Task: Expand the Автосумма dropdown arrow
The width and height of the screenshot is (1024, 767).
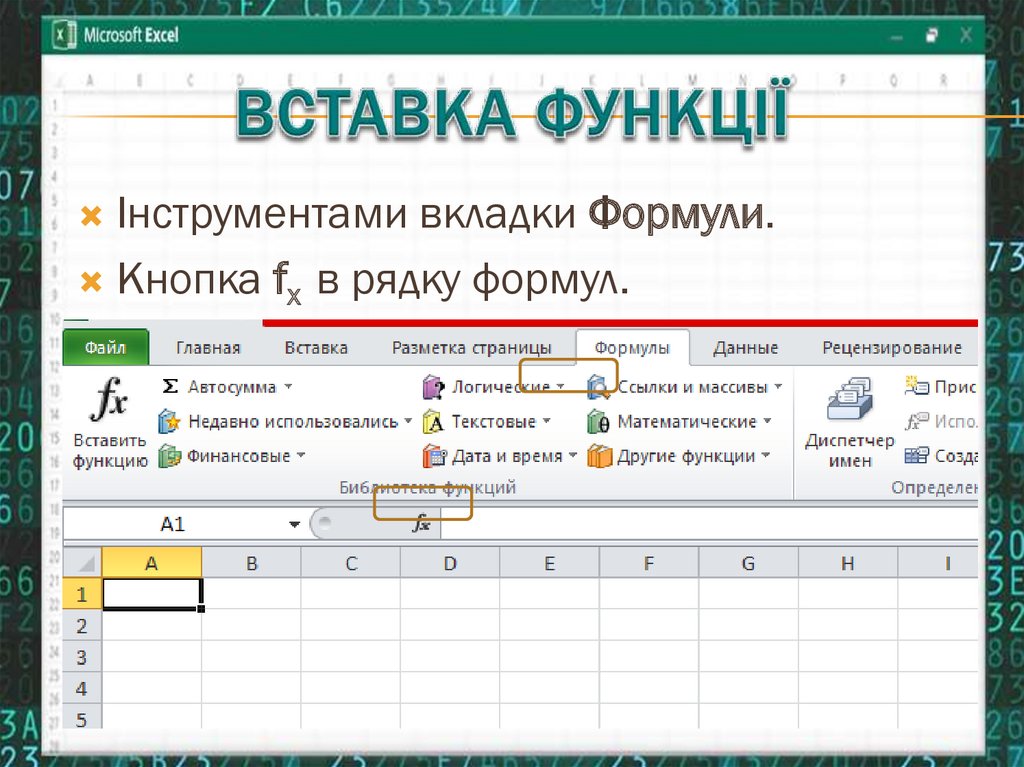Action: (288, 386)
